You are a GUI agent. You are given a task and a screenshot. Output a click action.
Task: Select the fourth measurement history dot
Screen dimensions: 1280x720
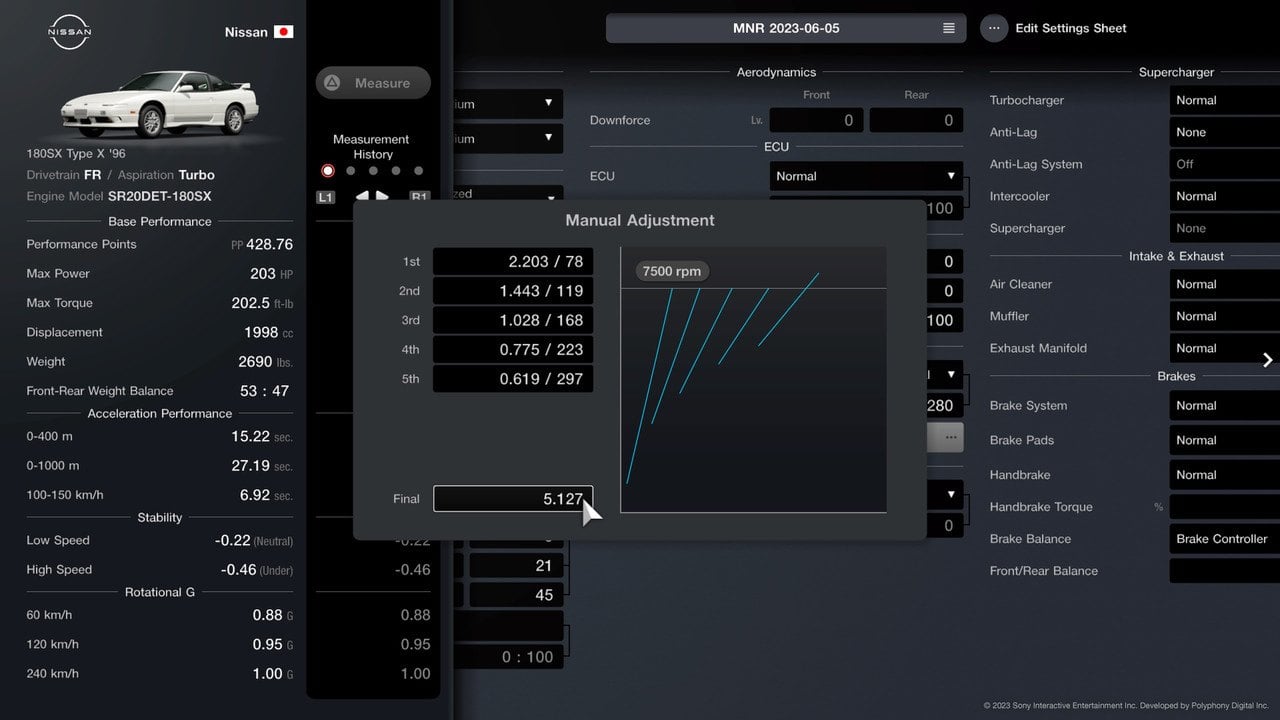click(x=396, y=171)
